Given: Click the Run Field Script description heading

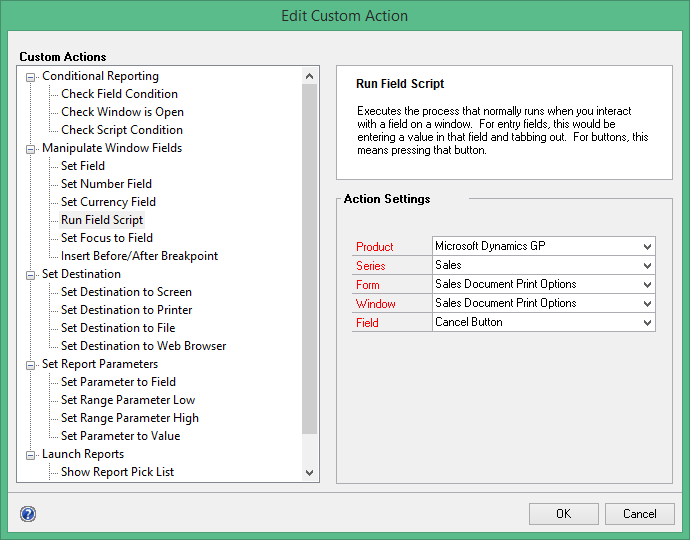Looking at the screenshot, I should 400,84.
